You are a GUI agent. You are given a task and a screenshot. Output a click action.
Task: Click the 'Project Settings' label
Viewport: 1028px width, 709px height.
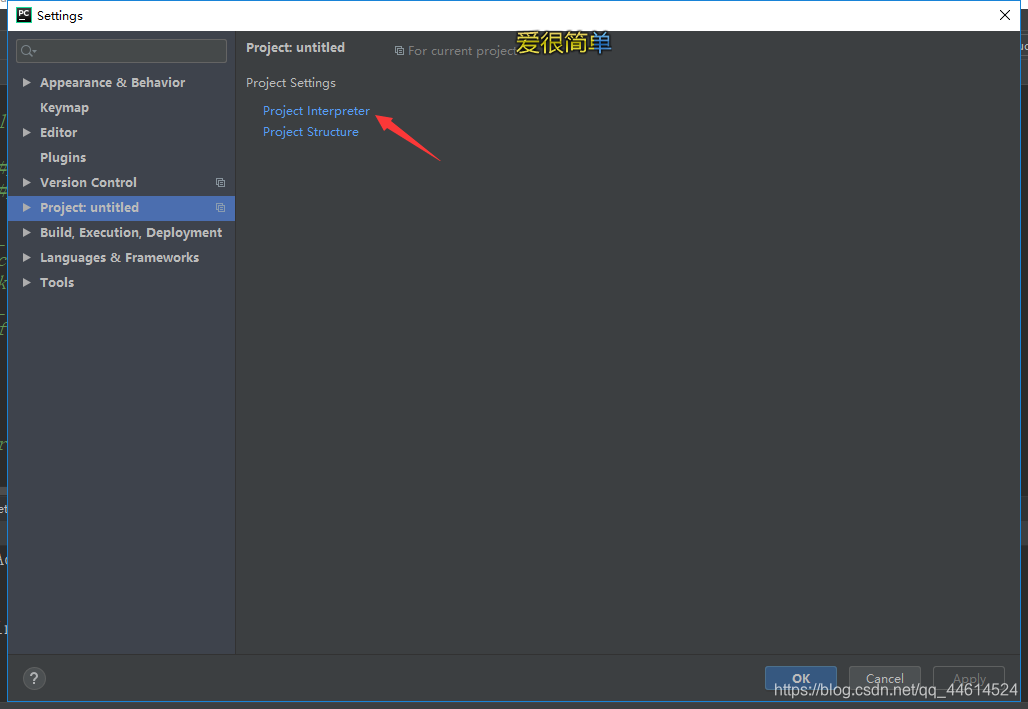tap(290, 83)
